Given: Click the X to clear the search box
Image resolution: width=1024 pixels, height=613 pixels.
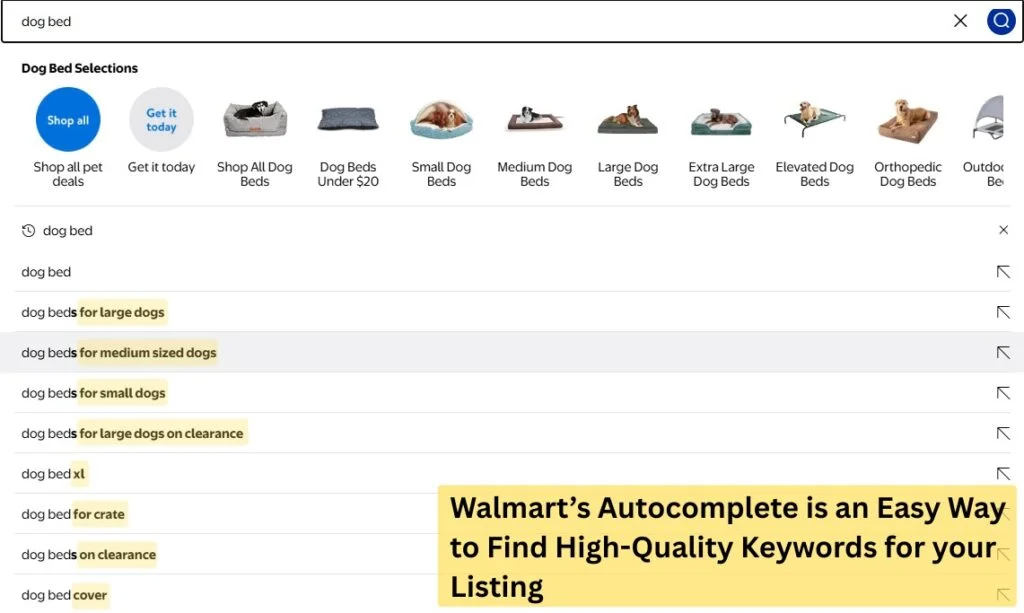Looking at the screenshot, I should [x=960, y=20].
